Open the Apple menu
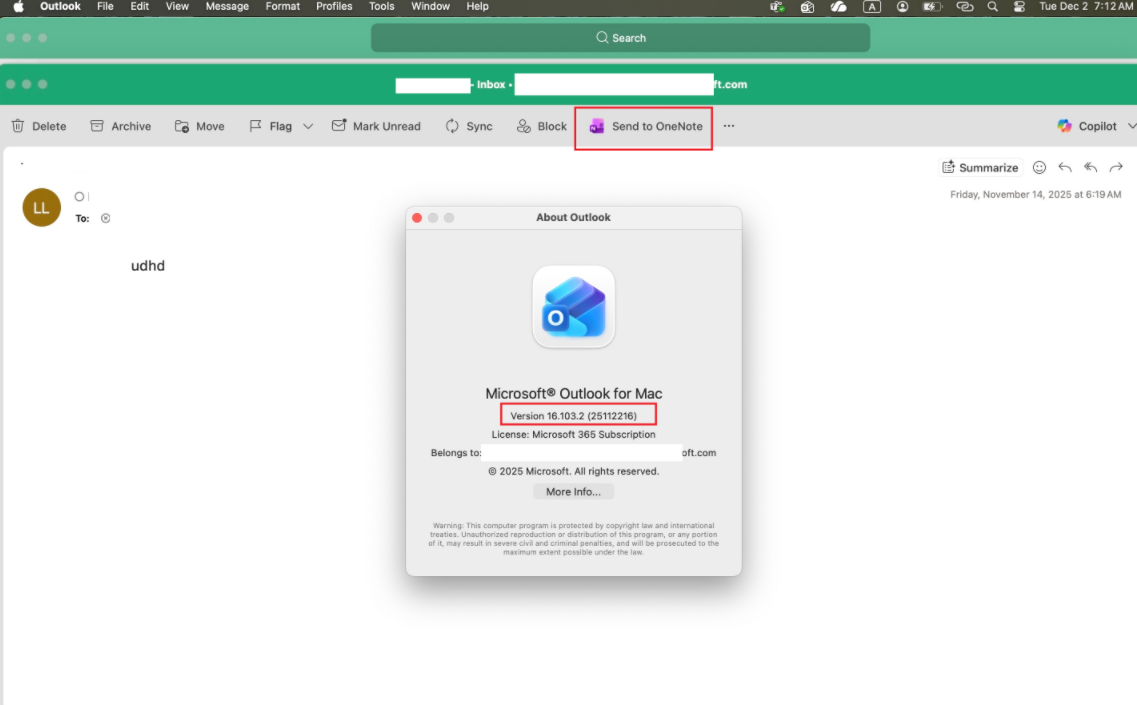 pyautogui.click(x=18, y=7)
